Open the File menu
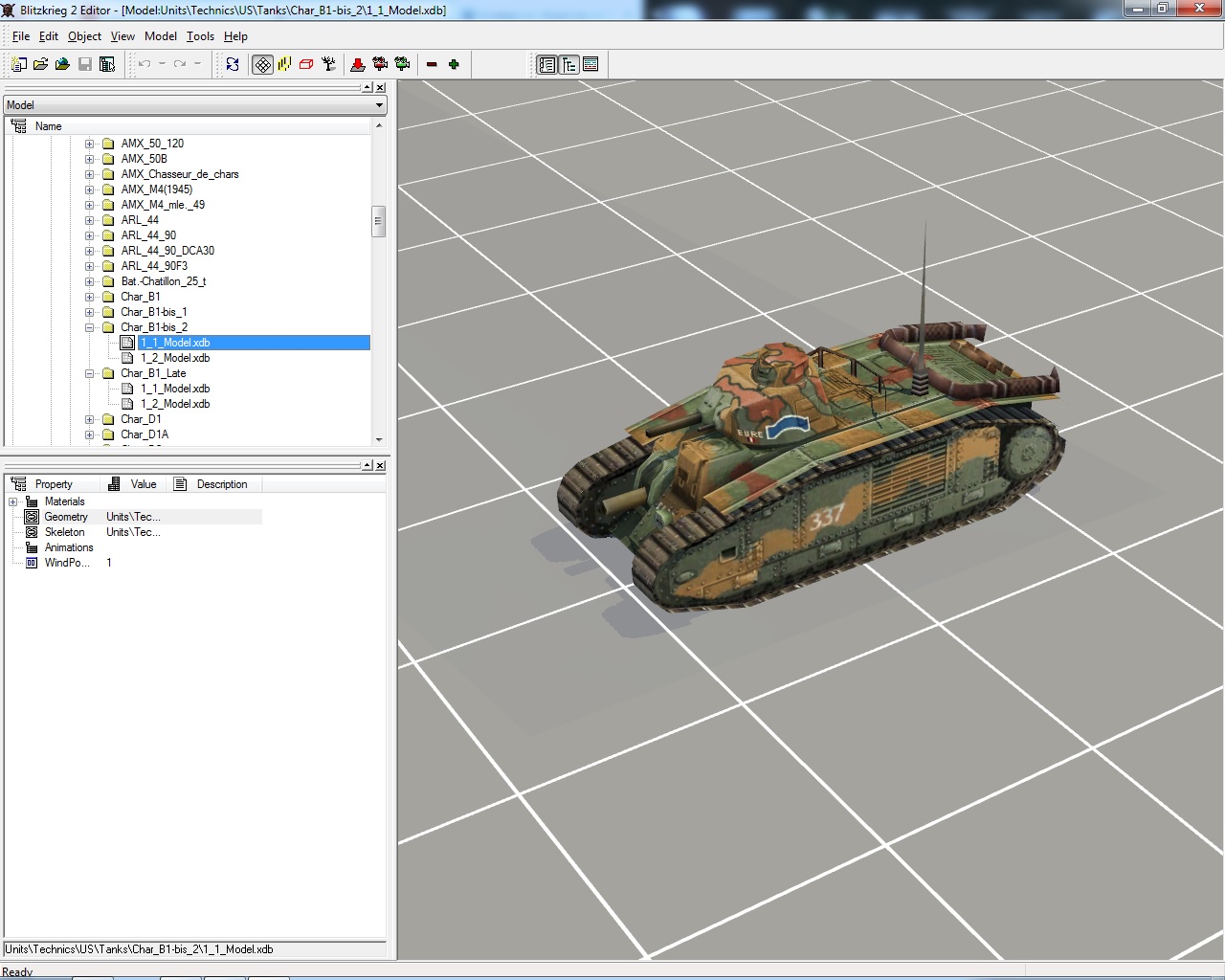1225x980 pixels. point(21,36)
